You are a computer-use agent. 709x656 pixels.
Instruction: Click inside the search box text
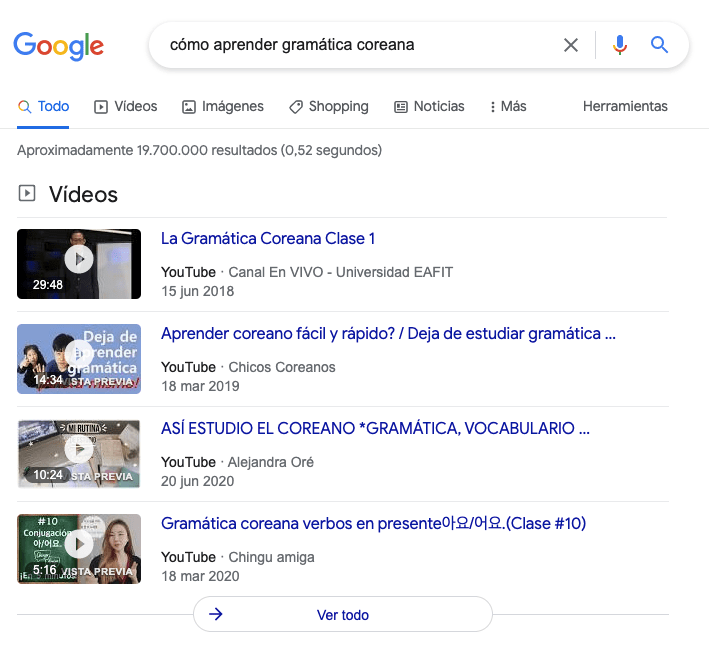[292, 45]
